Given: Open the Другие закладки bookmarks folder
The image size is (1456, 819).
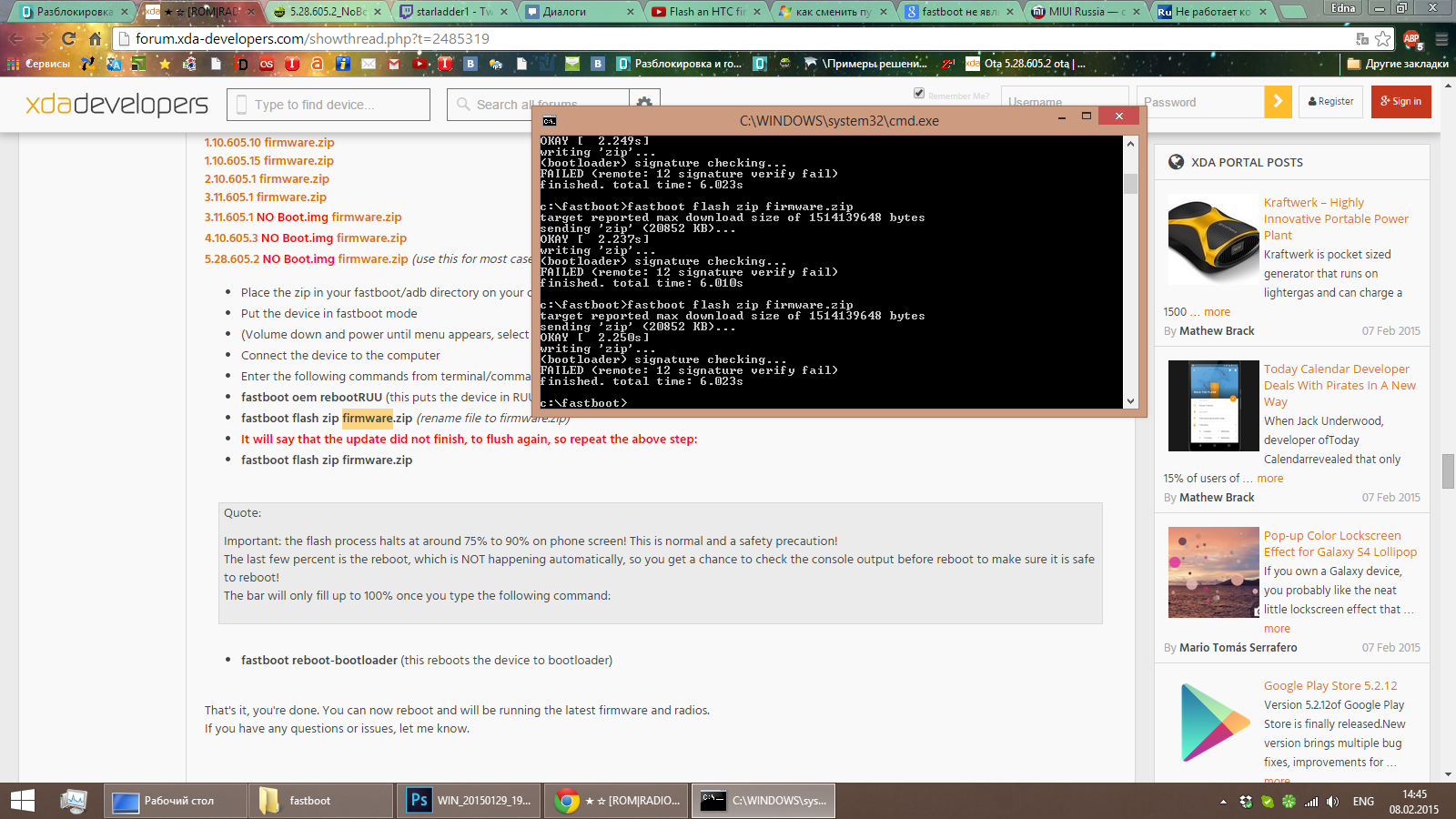Looking at the screenshot, I should coord(1397,64).
